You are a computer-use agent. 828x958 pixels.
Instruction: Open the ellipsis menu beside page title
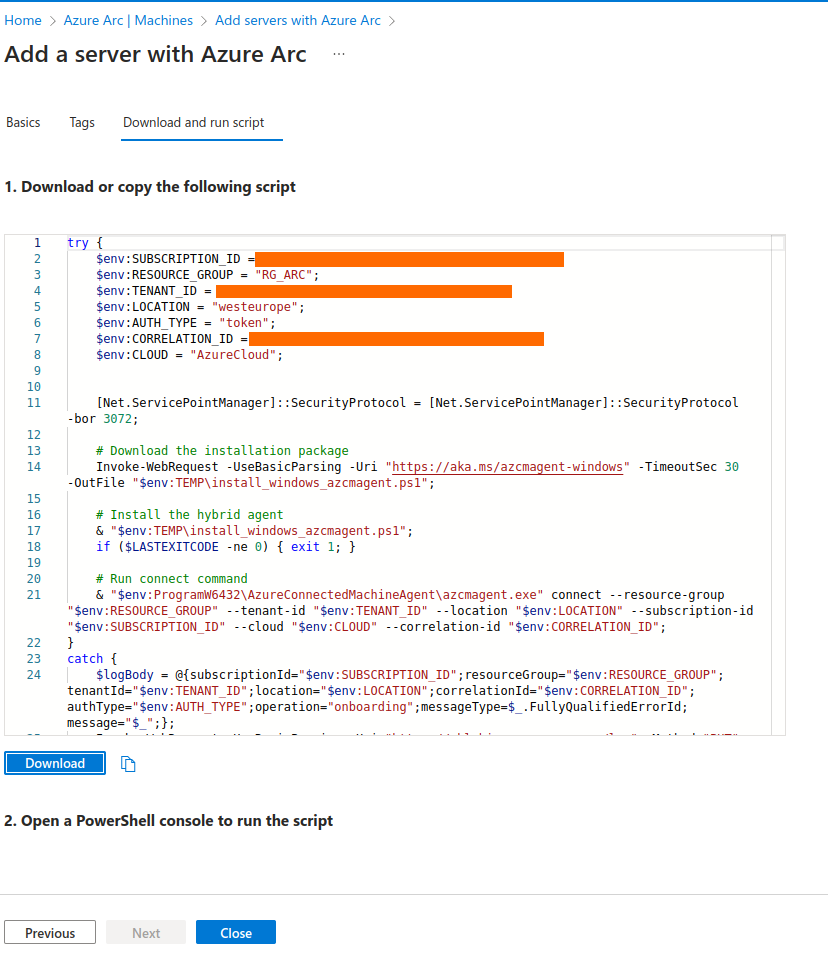tap(339, 54)
